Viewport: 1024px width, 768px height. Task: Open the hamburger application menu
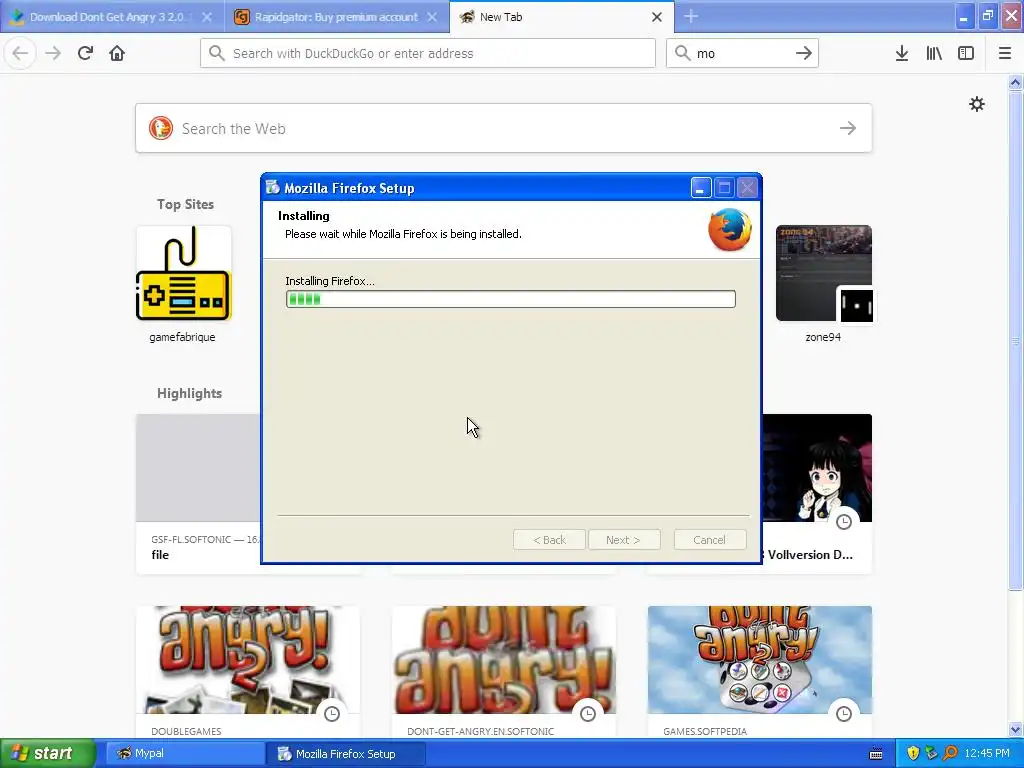pyautogui.click(x=1005, y=53)
